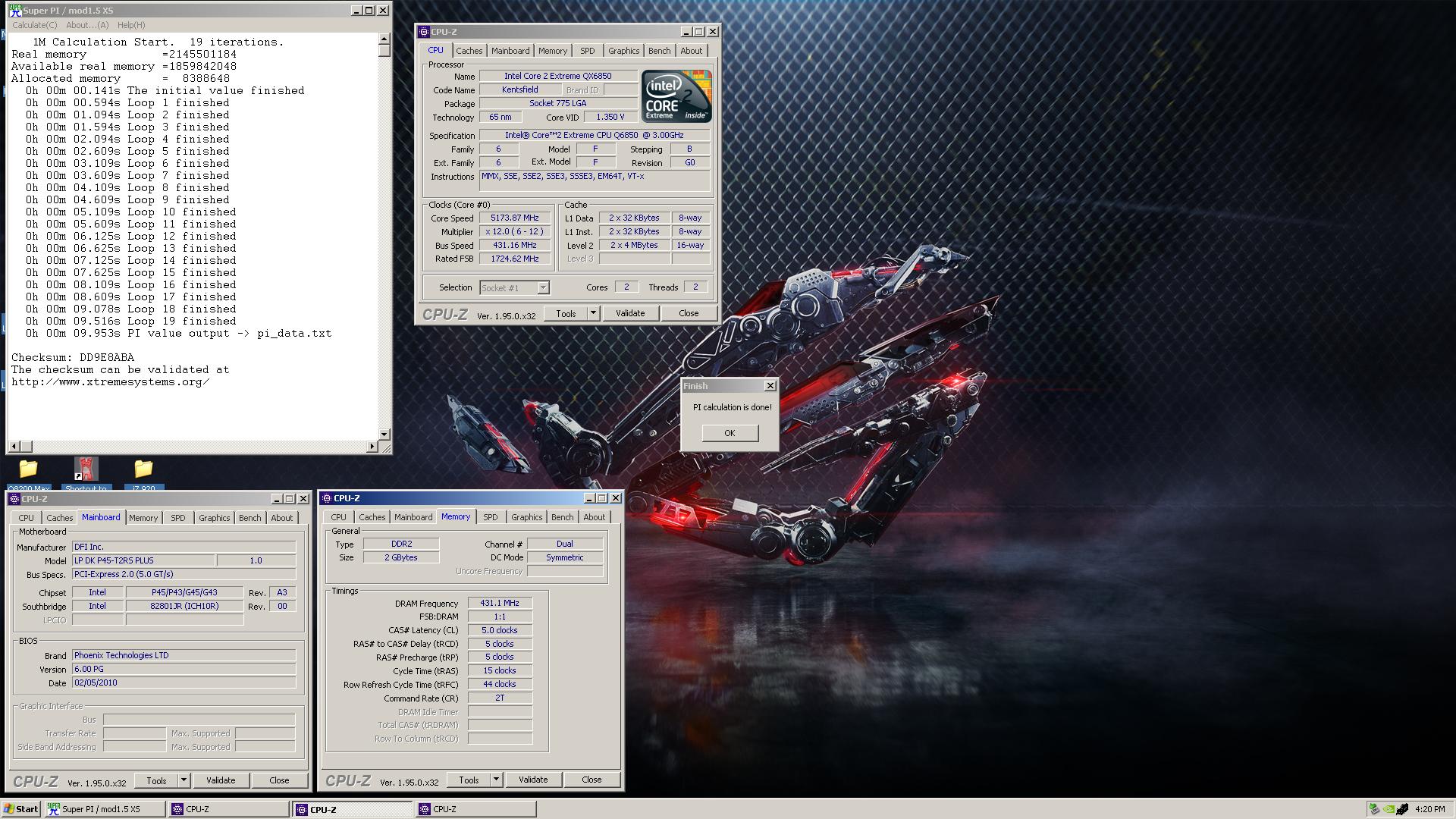Click Close button in CPU tab window
1456x819 pixels.
[689, 313]
